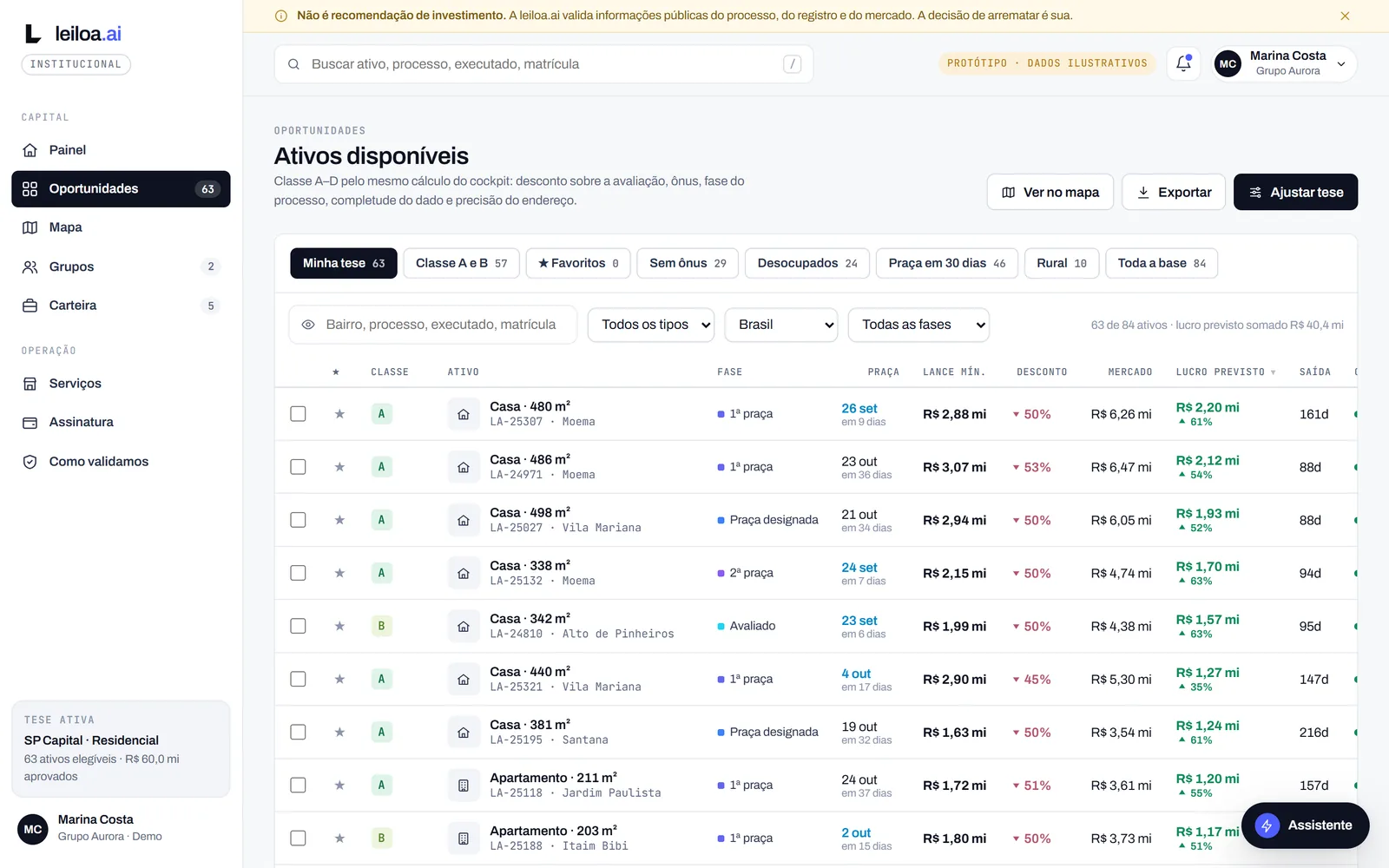The height and width of the screenshot is (868, 1389).
Task: Click the Serviços store icon
Action: pos(30,384)
